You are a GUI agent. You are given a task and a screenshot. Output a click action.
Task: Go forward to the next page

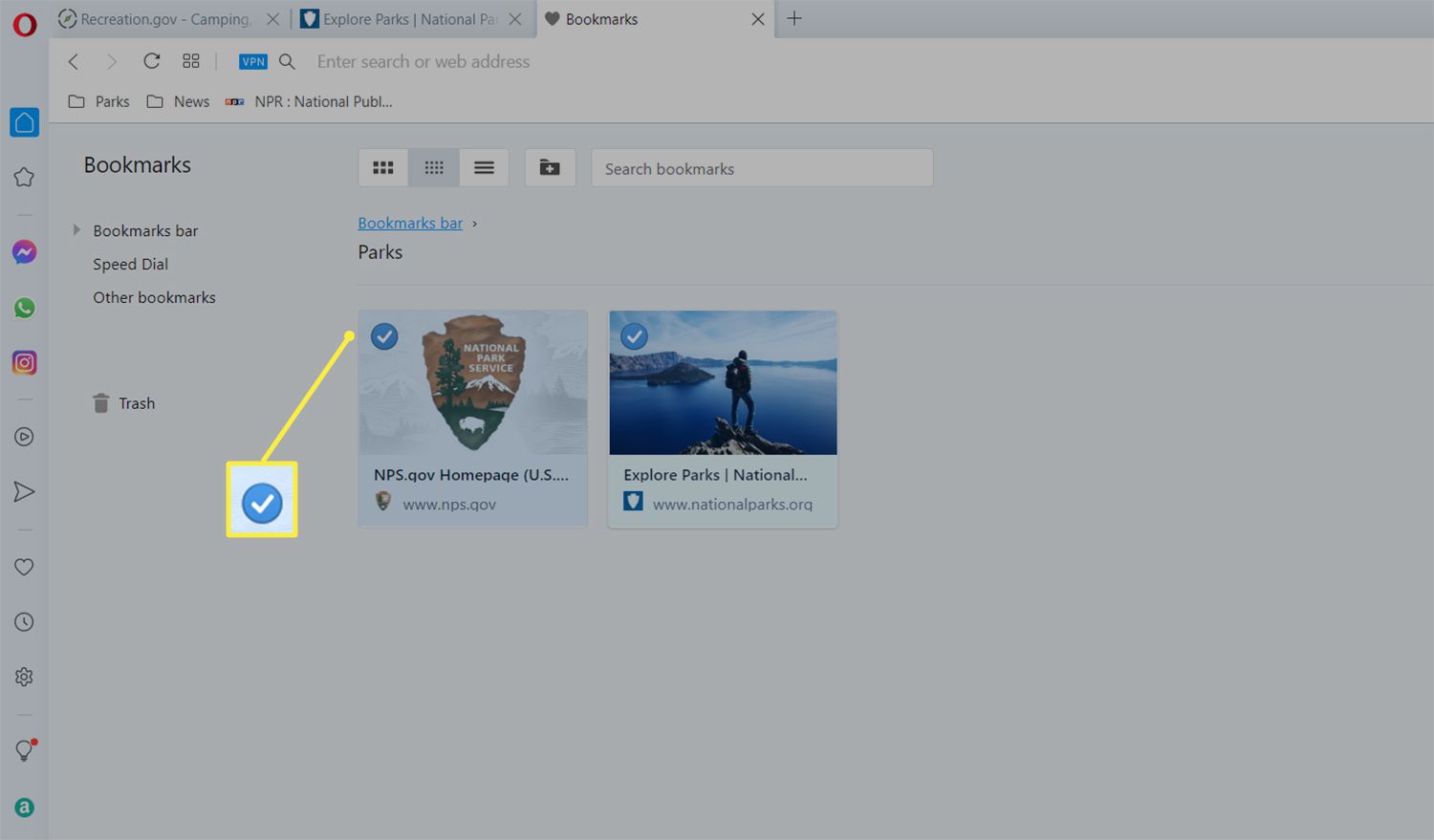(x=112, y=61)
